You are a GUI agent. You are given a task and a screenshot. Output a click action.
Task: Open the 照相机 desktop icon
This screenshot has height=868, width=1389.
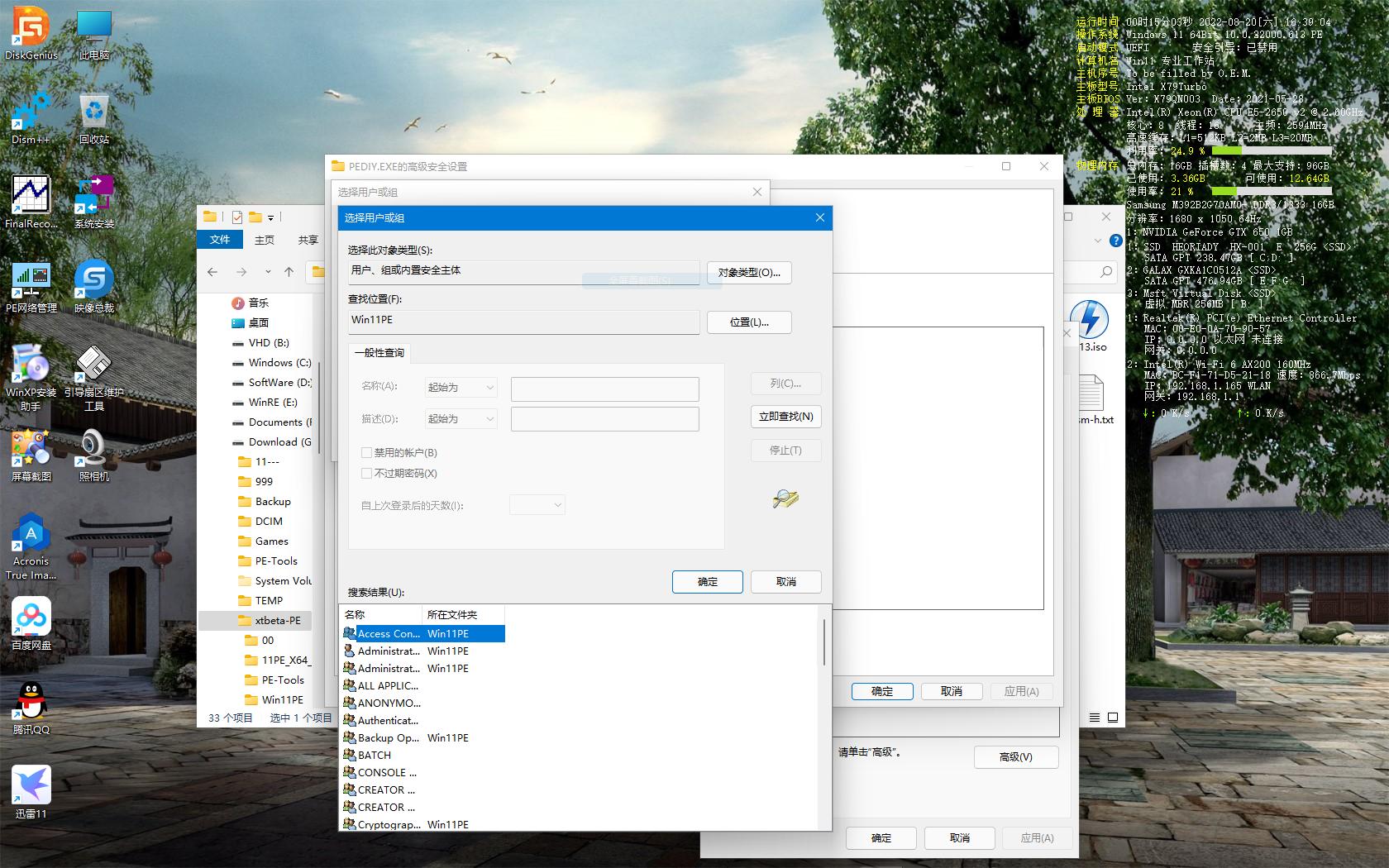(x=94, y=455)
